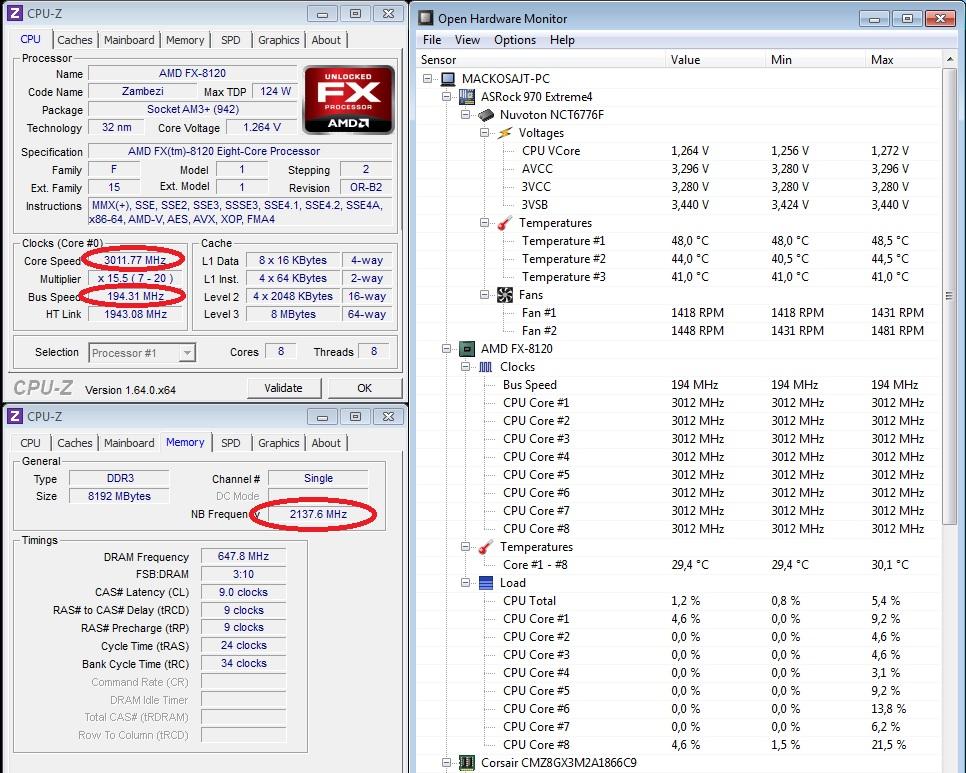
Task: Select the CPU Core #5 clock row
Action: pyautogui.click(x=679, y=475)
